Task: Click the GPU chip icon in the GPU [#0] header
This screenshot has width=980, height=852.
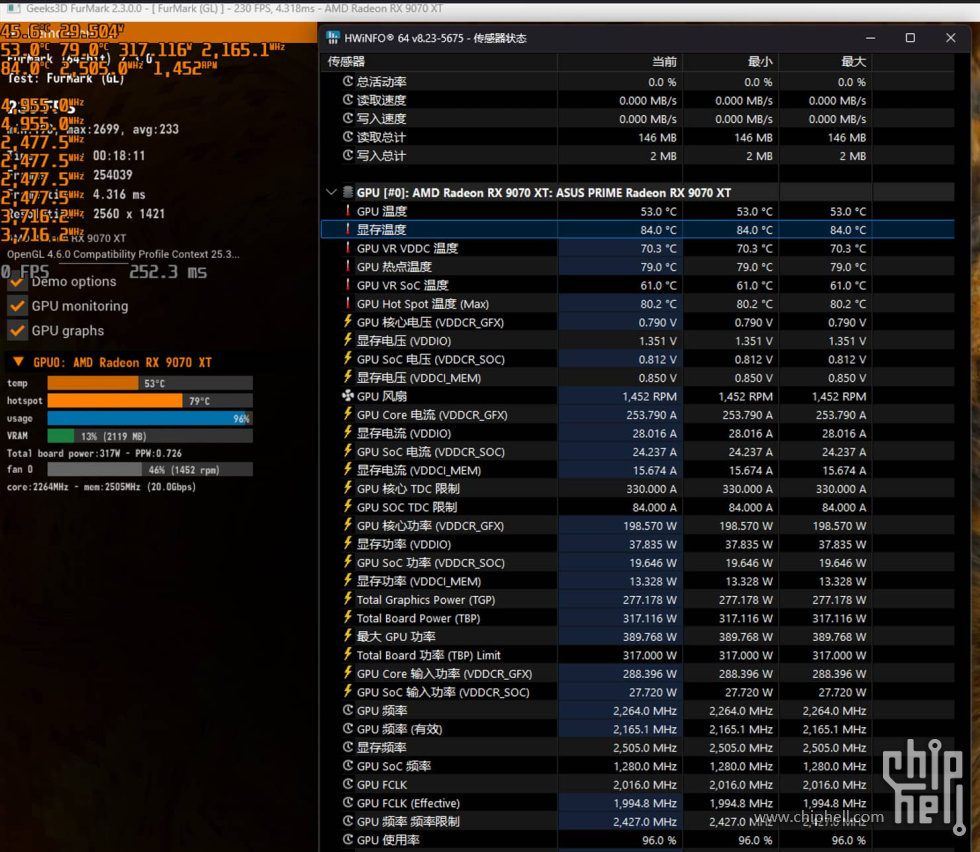Action: [x=348, y=193]
